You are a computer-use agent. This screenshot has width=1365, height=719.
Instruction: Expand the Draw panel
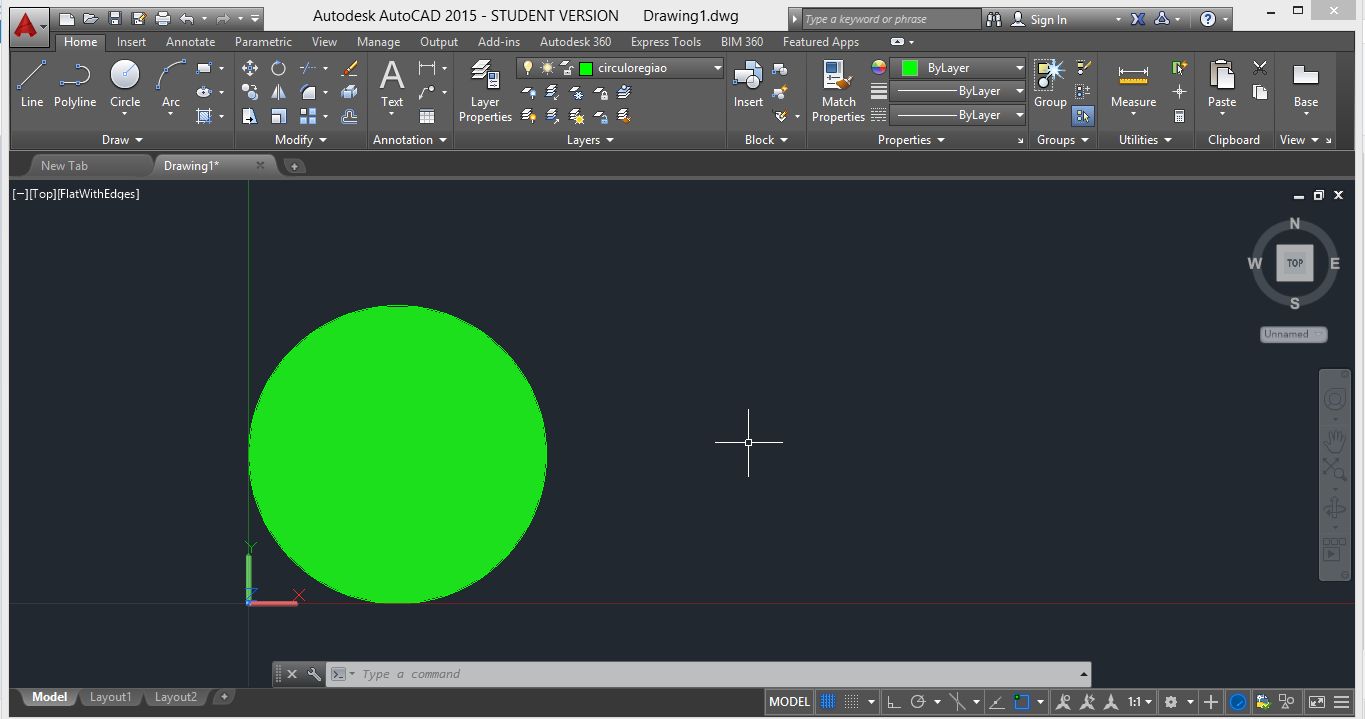(122, 140)
